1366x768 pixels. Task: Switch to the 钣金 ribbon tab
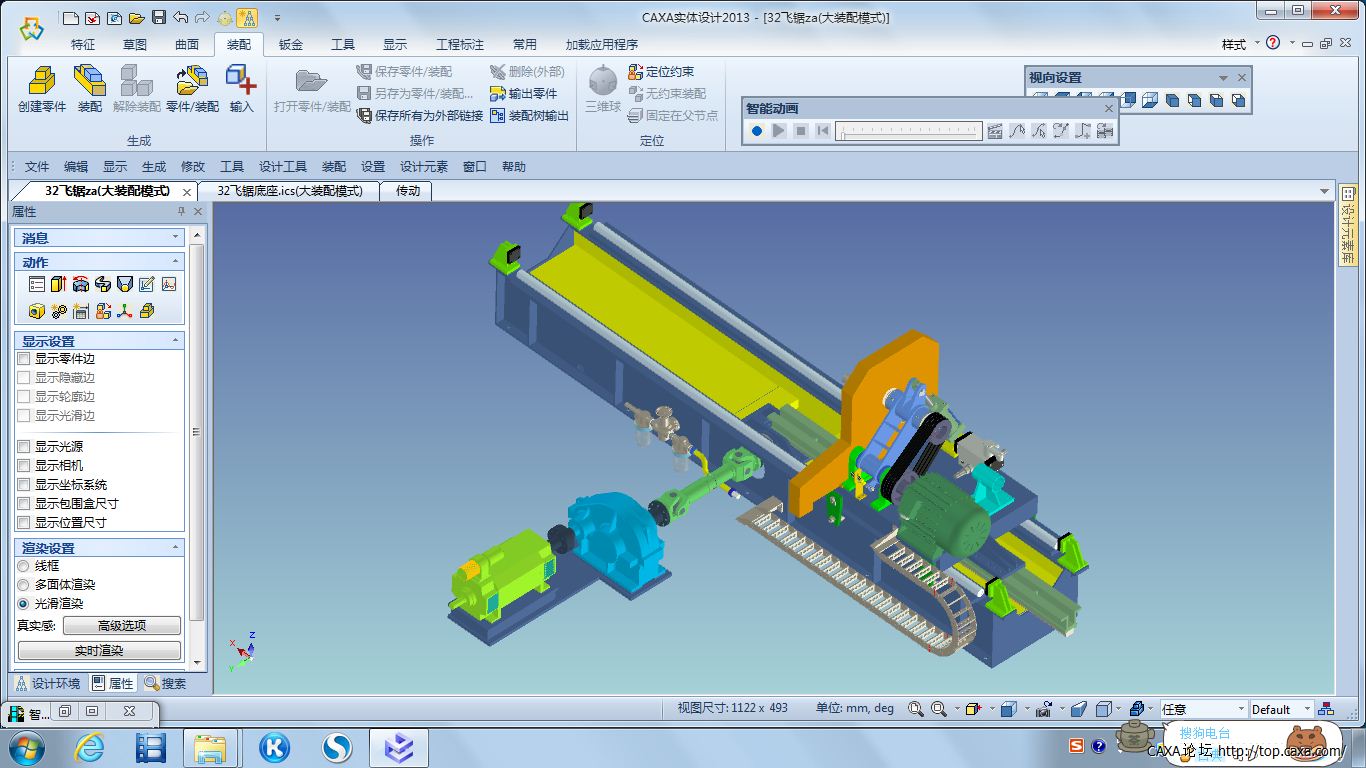point(291,45)
